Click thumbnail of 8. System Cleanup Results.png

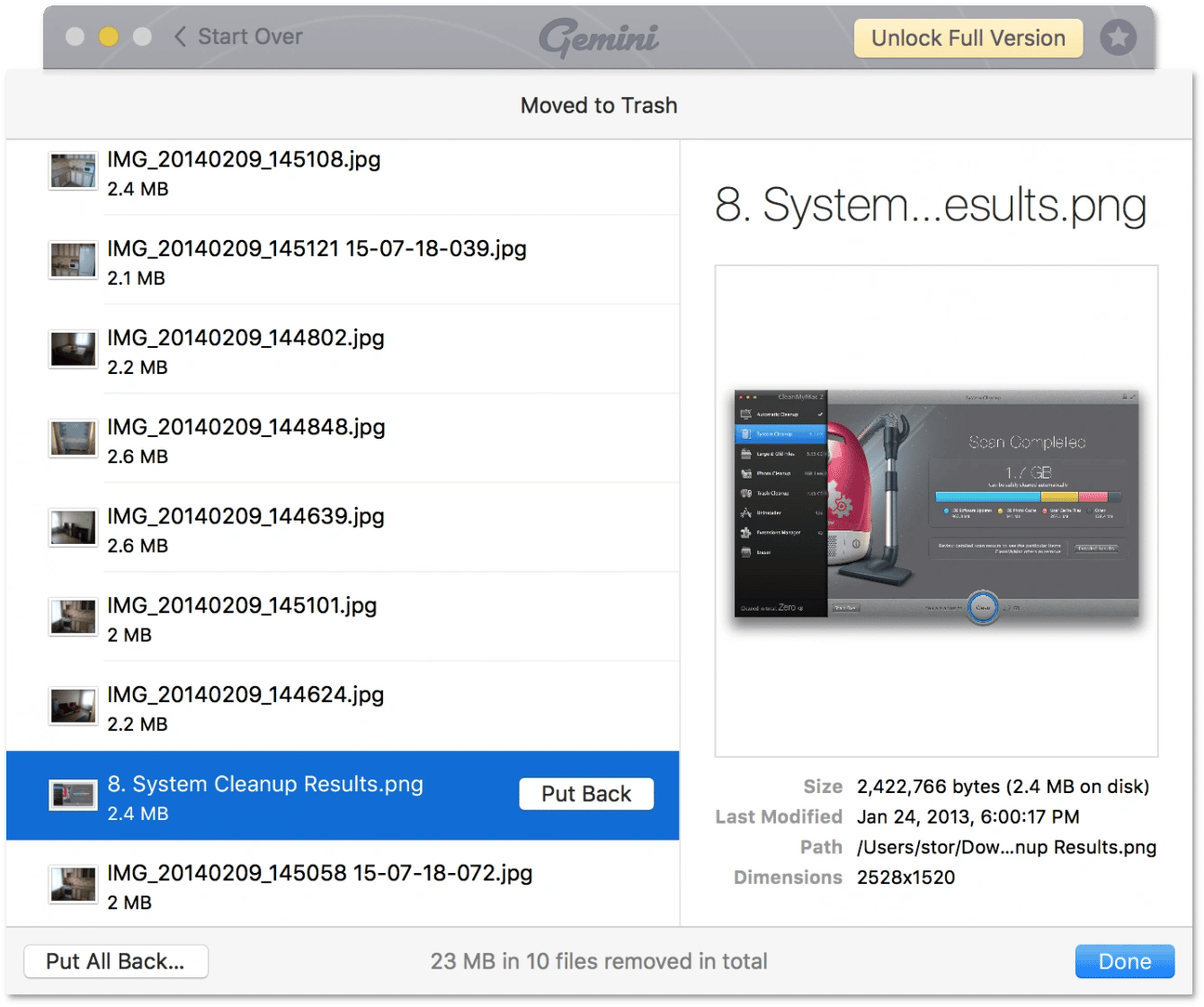coord(73,795)
